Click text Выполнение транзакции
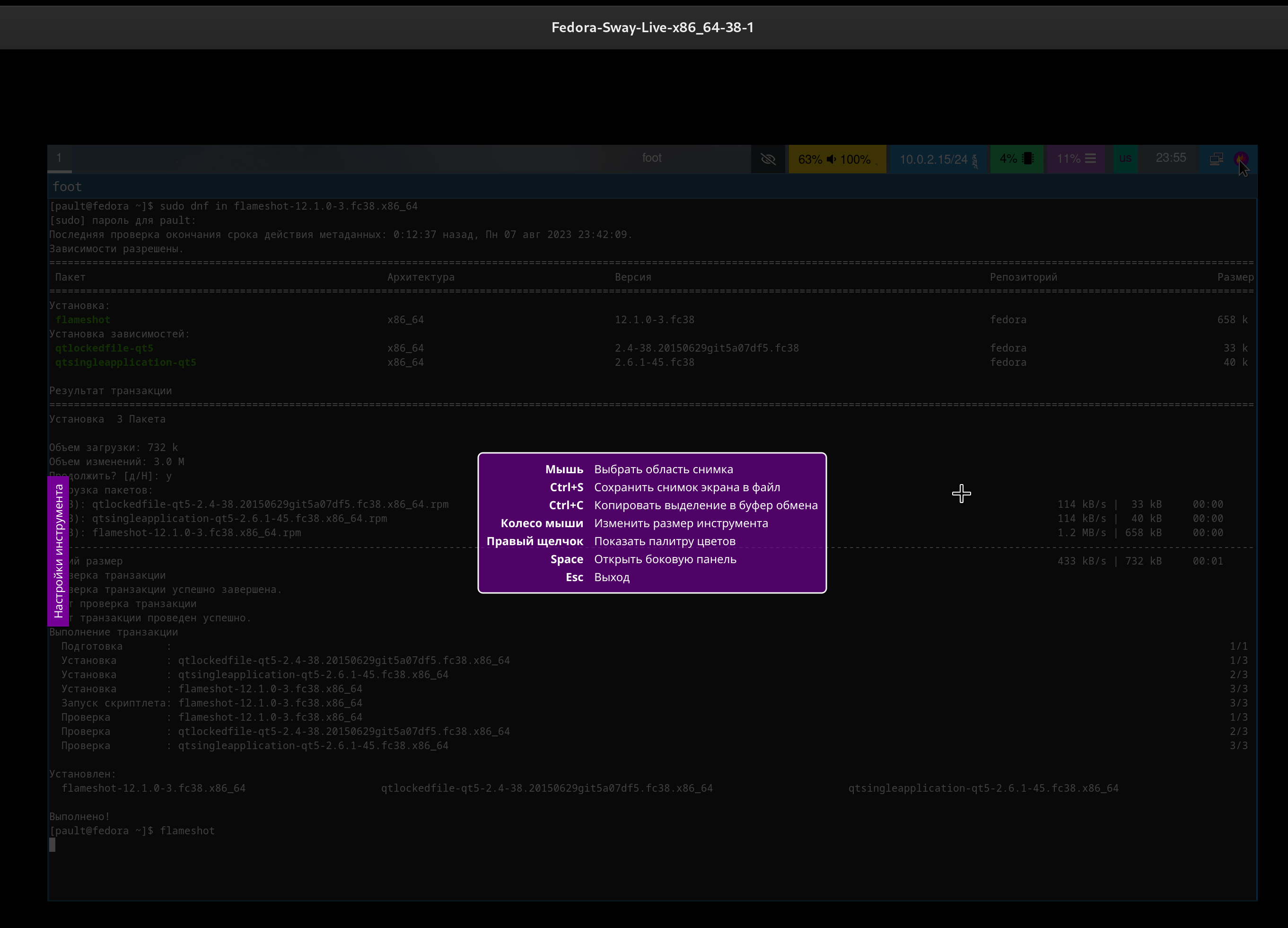This screenshot has height=928, width=1288. click(114, 633)
